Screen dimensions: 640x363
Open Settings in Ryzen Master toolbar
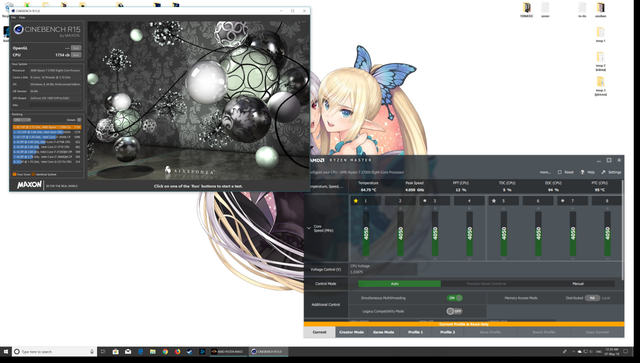611,172
